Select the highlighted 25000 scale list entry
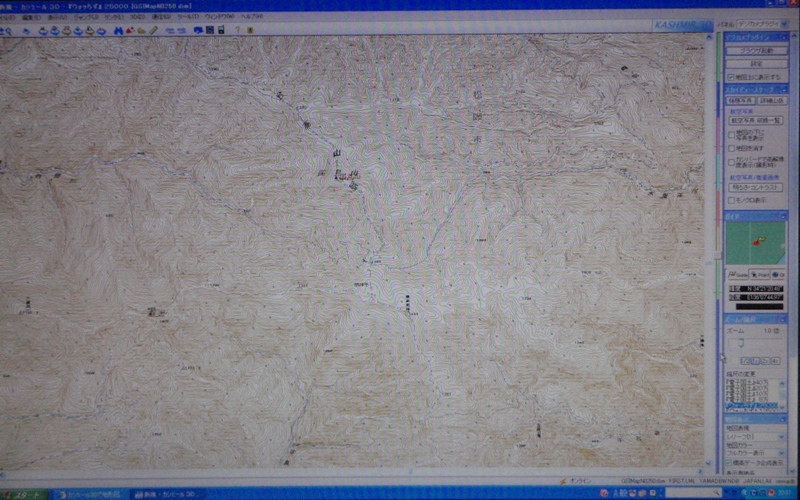Screen dimensions: 800x500 point(752,406)
